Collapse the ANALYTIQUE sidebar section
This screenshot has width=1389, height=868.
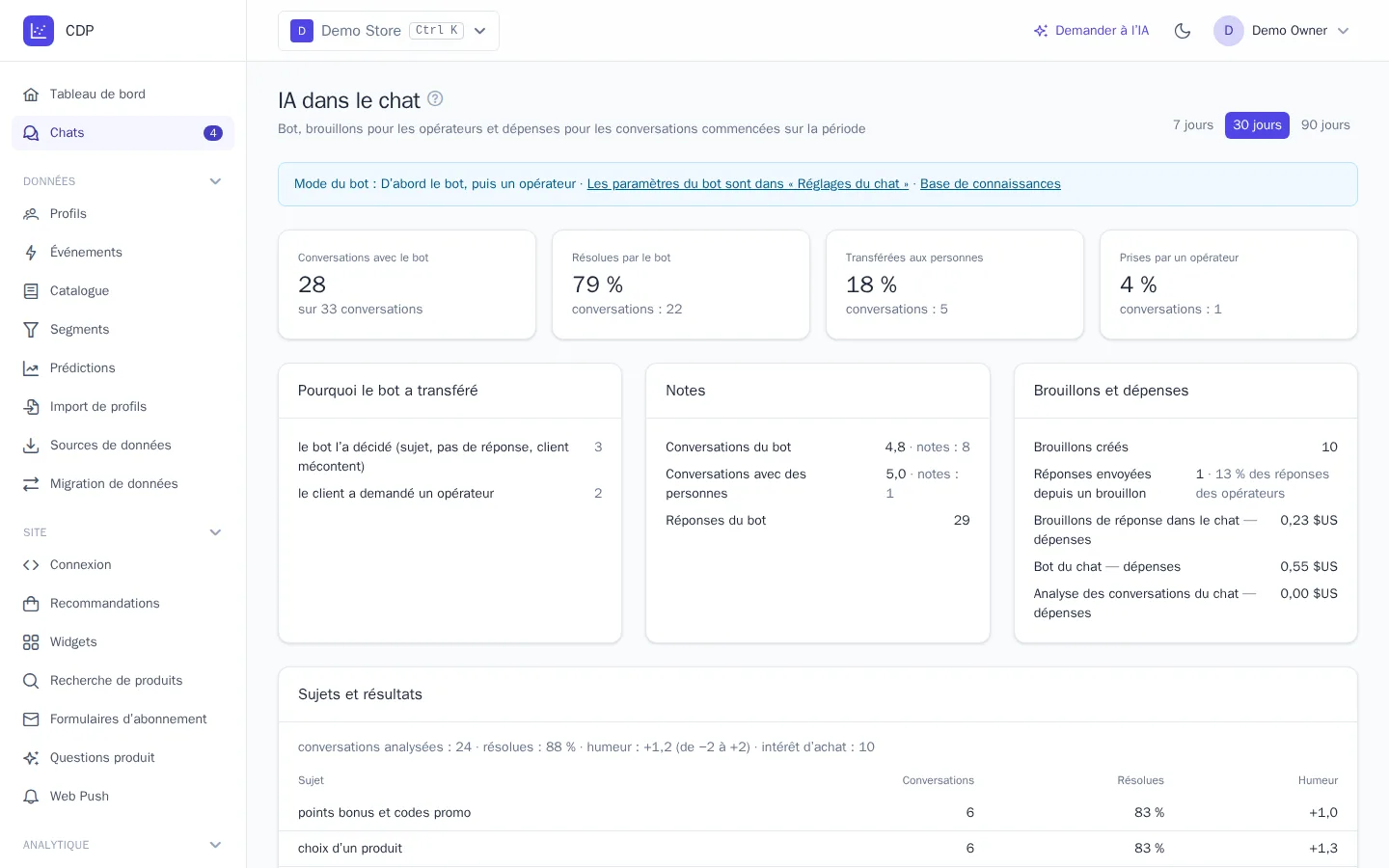click(x=215, y=845)
